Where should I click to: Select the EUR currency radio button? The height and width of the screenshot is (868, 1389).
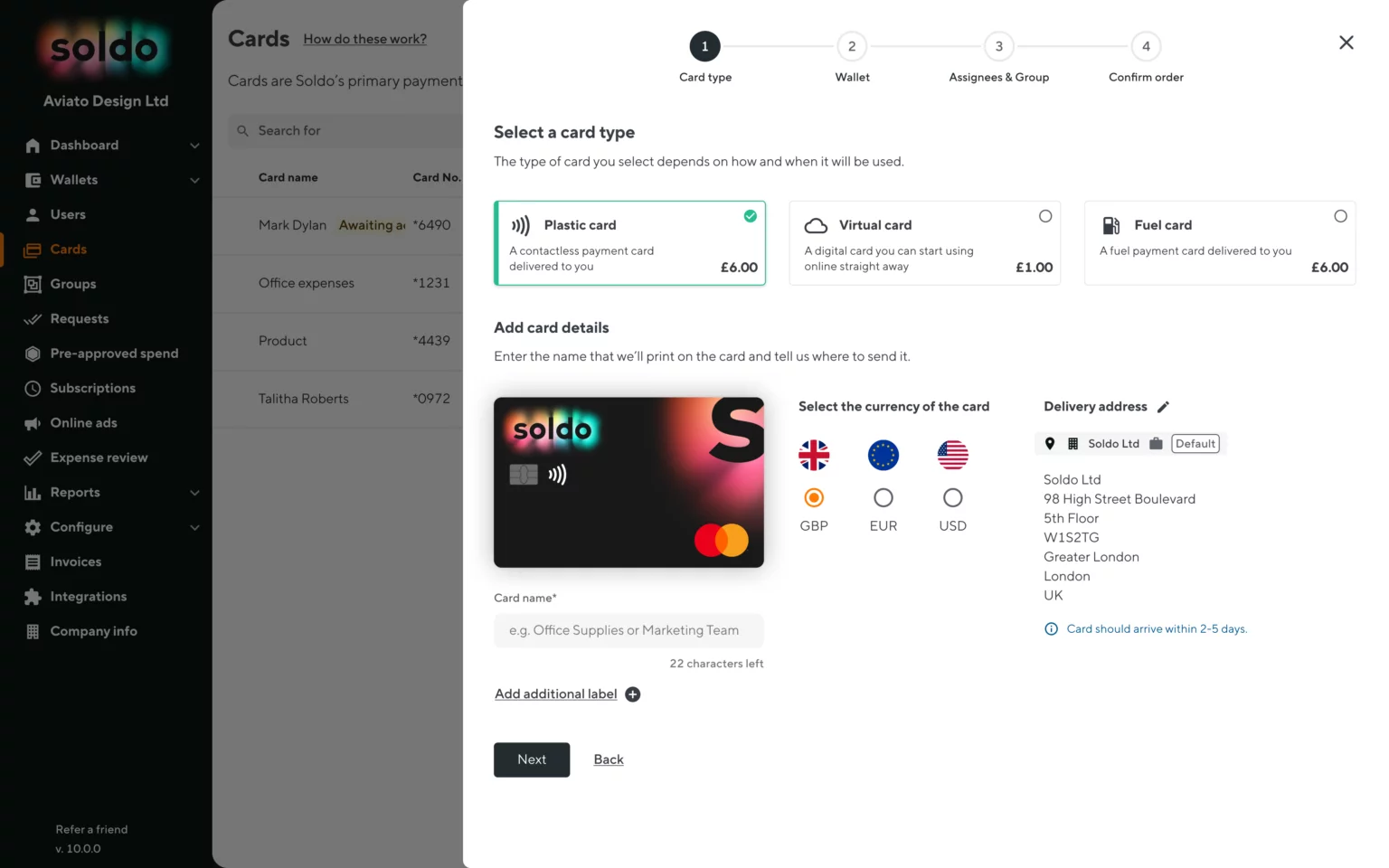[x=883, y=498]
